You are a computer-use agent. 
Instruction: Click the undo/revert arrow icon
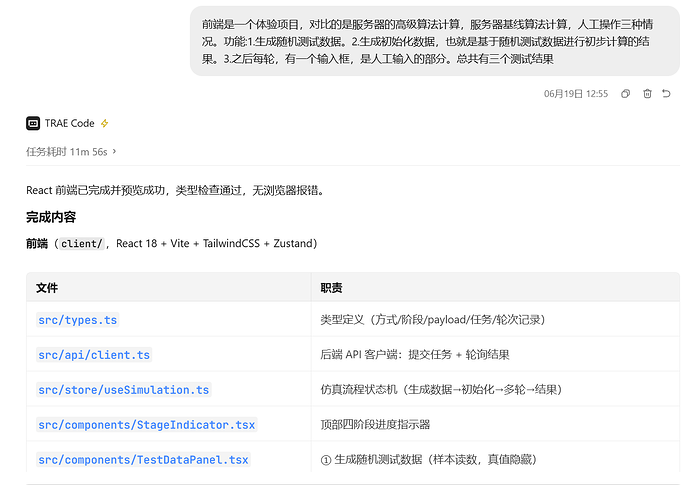coord(666,94)
